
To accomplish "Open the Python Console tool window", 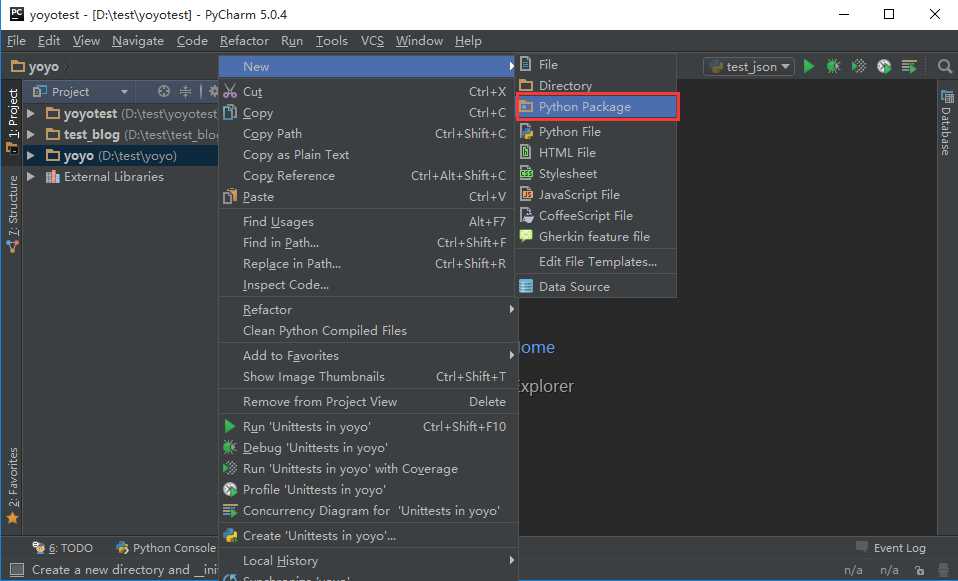I will (166, 547).
